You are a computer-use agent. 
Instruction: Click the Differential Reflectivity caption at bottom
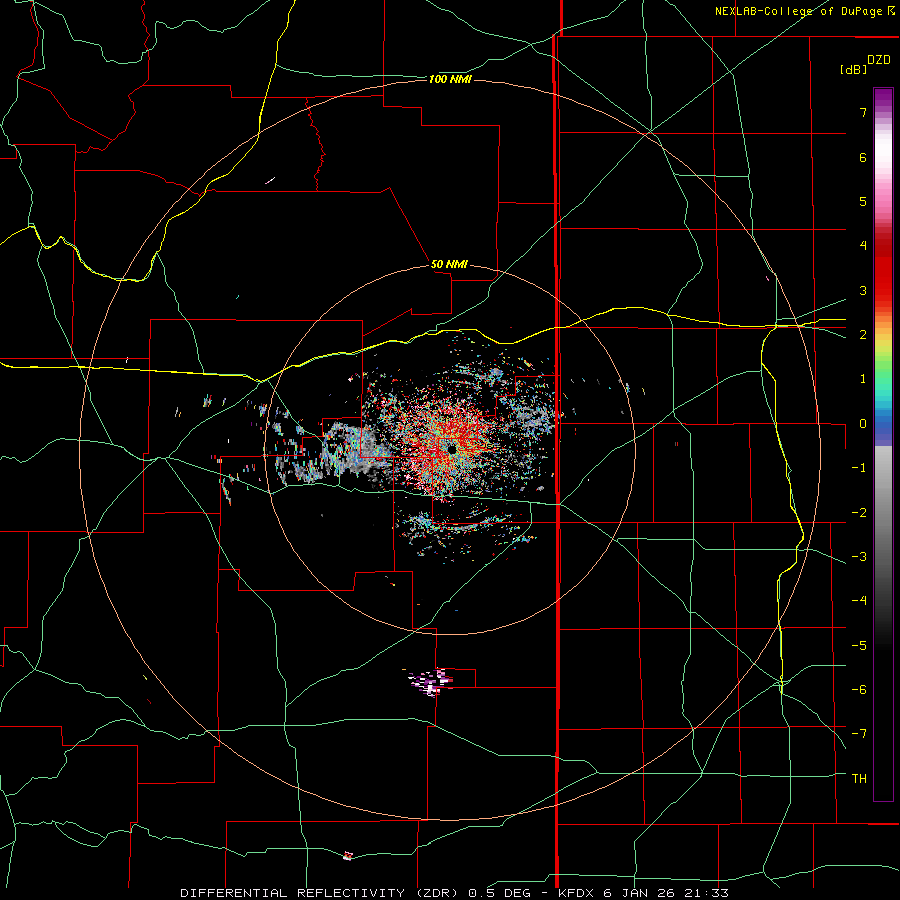[x=455, y=893]
